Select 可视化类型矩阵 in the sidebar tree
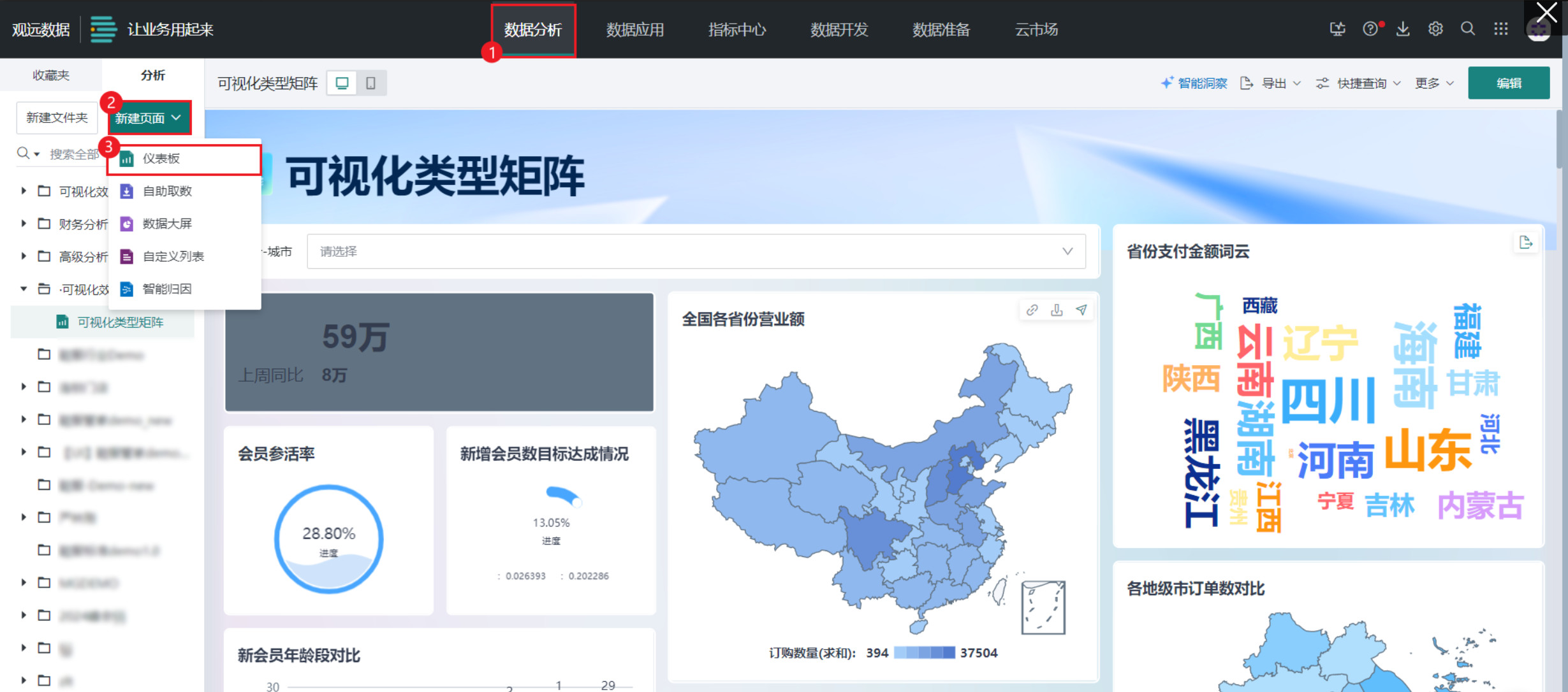This screenshot has height=692, width=1568. pyautogui.click(x=120, y=322)
